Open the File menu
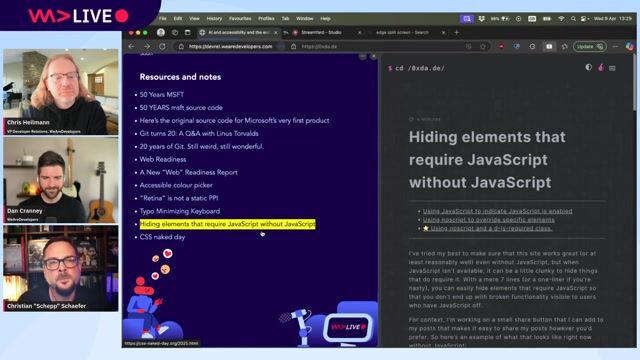This screenshot has width=640, height=360. click(162, 19)
